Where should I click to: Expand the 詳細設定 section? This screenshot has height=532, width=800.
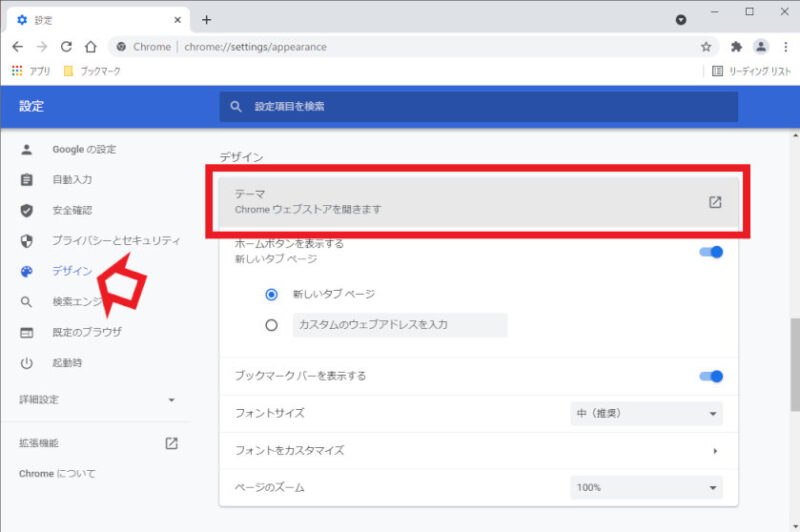[97, 400]
